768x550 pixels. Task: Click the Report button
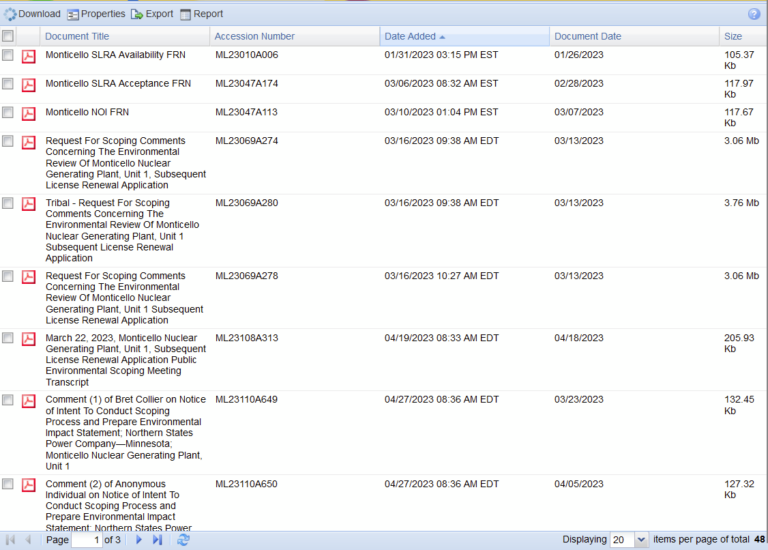[x=201, y=14]
